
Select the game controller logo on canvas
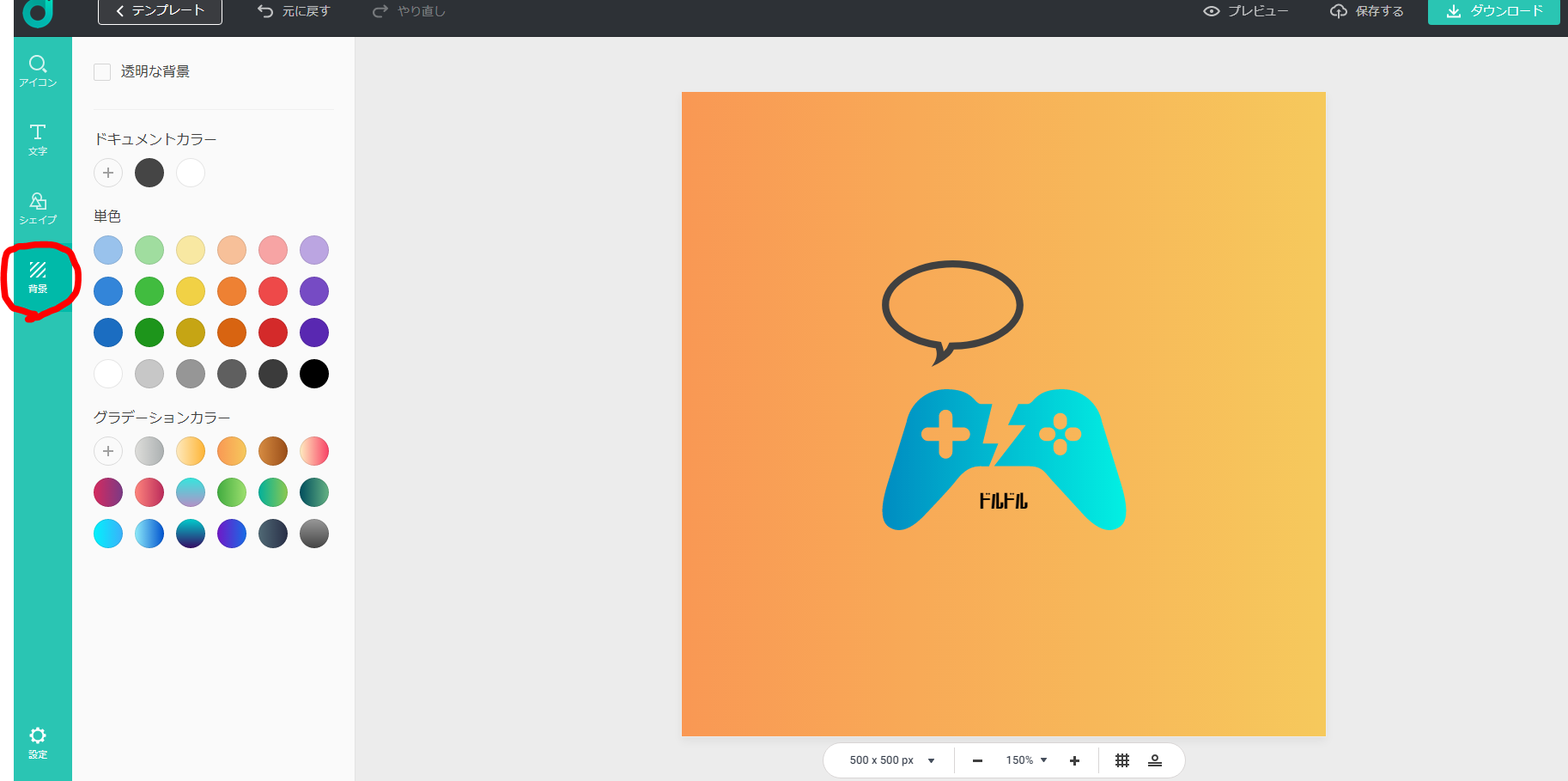pos(1003,460)
